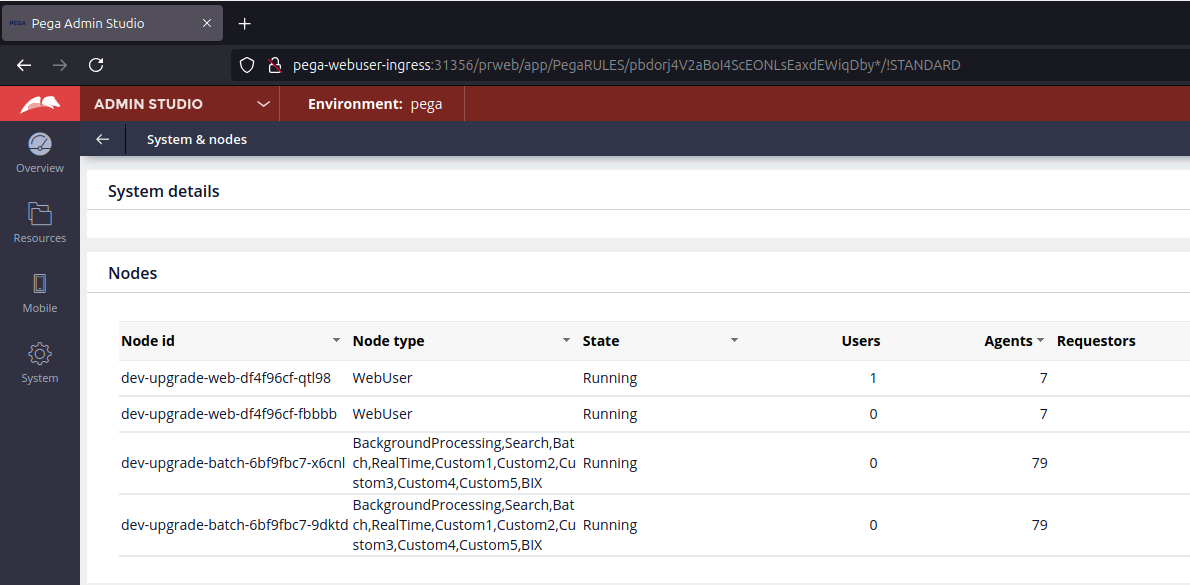Sort by the Requestors column header
1190x585 pixels.
[x=1096, y=341]
